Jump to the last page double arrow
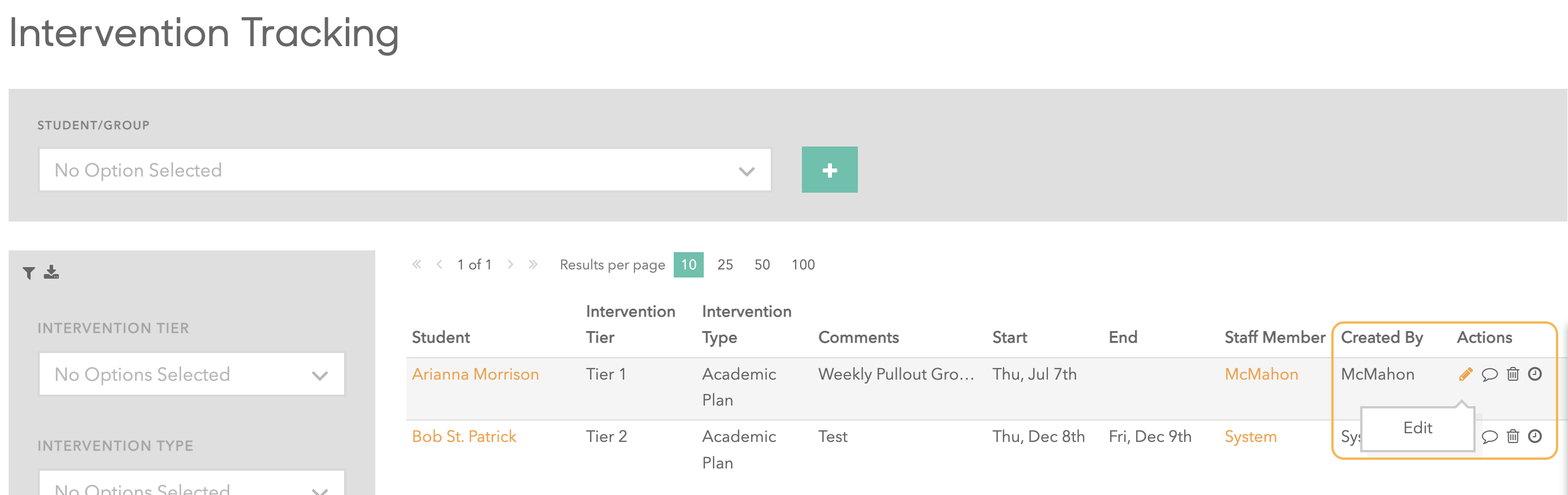 [533, 264]
